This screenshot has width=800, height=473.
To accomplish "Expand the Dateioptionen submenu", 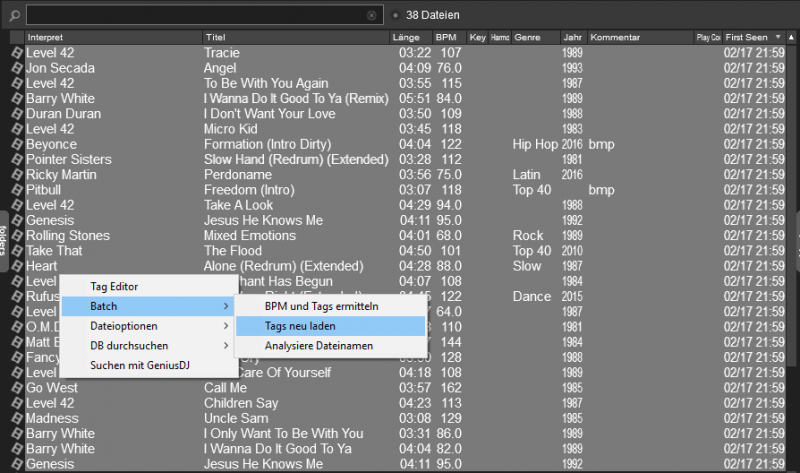I will click(x=224, y=326).
